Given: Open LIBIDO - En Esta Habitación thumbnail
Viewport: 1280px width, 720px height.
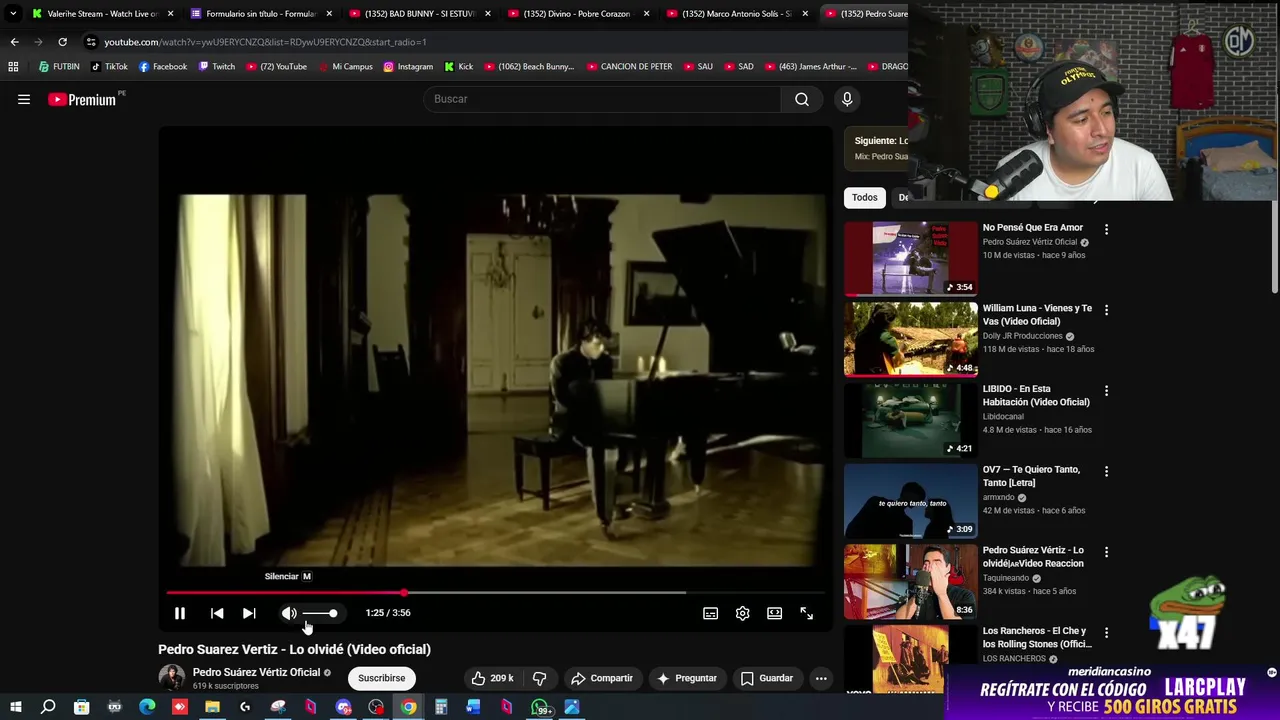Looking at the screenshot, I should (911, 420).
